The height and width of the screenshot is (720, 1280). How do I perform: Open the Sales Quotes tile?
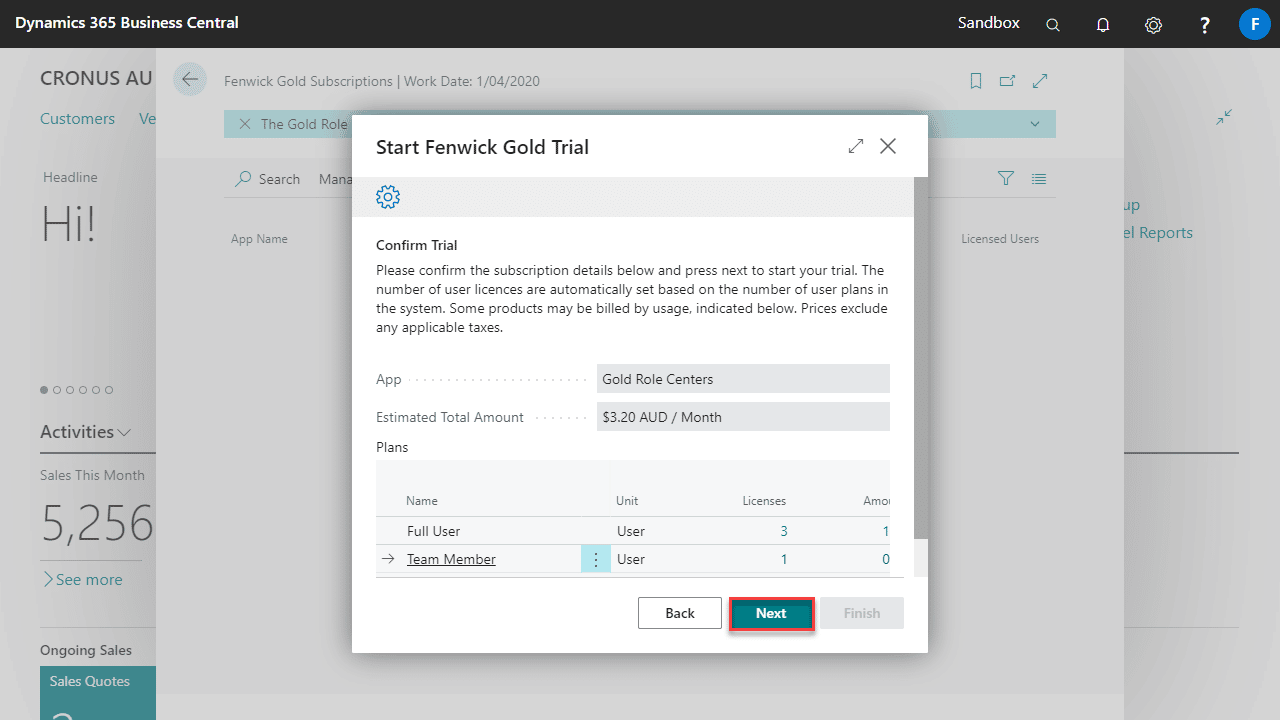pyautogui.click(x=98, y=693)
